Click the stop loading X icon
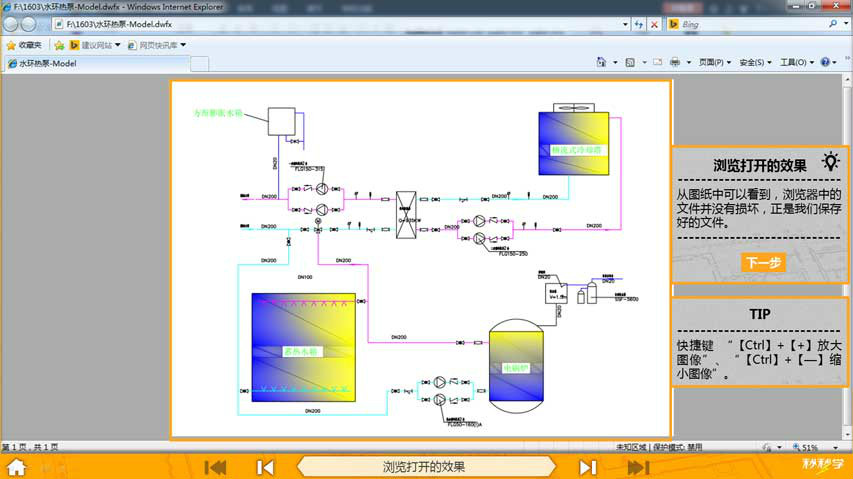The height and width of the screenshot is (479, 853). coord(654,24)
